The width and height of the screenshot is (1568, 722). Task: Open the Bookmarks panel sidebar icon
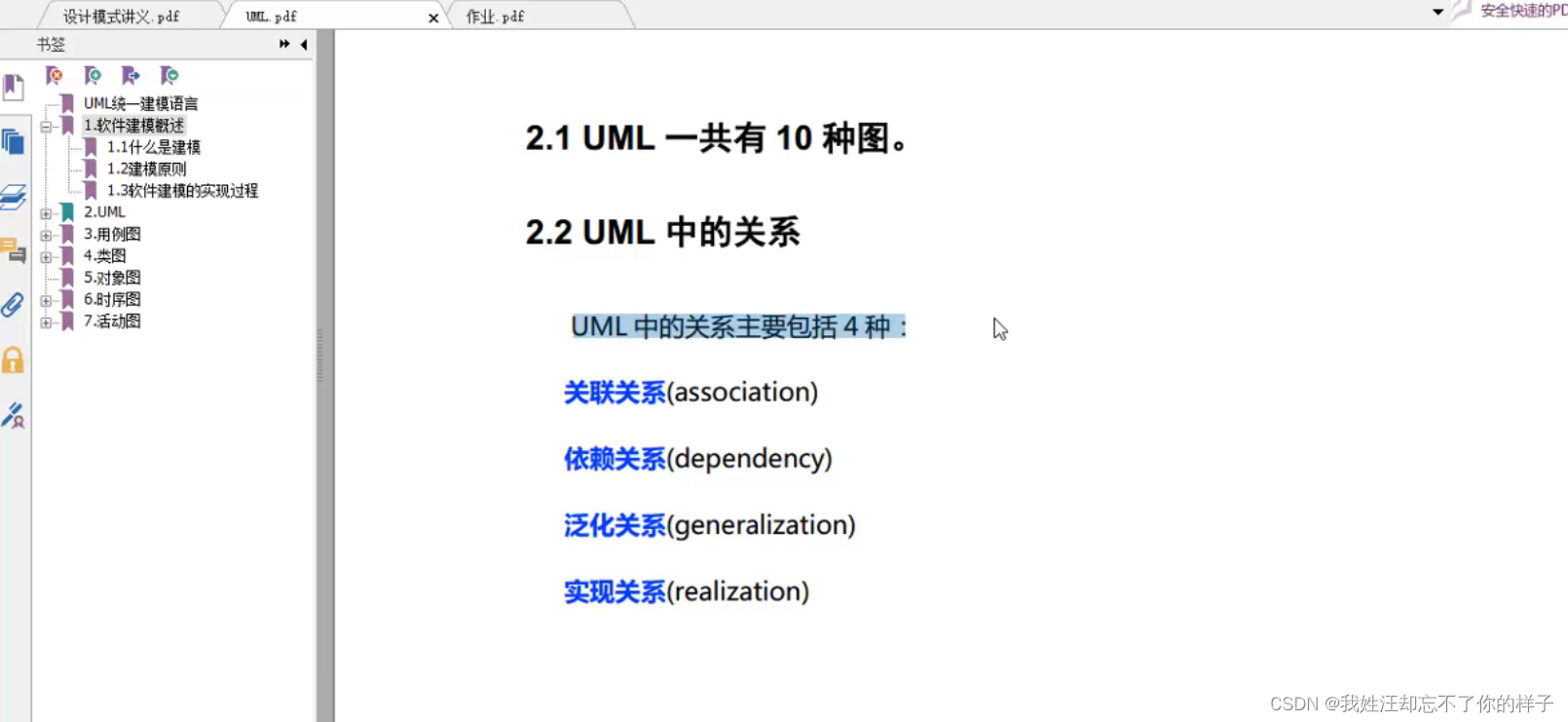(14, 88)
